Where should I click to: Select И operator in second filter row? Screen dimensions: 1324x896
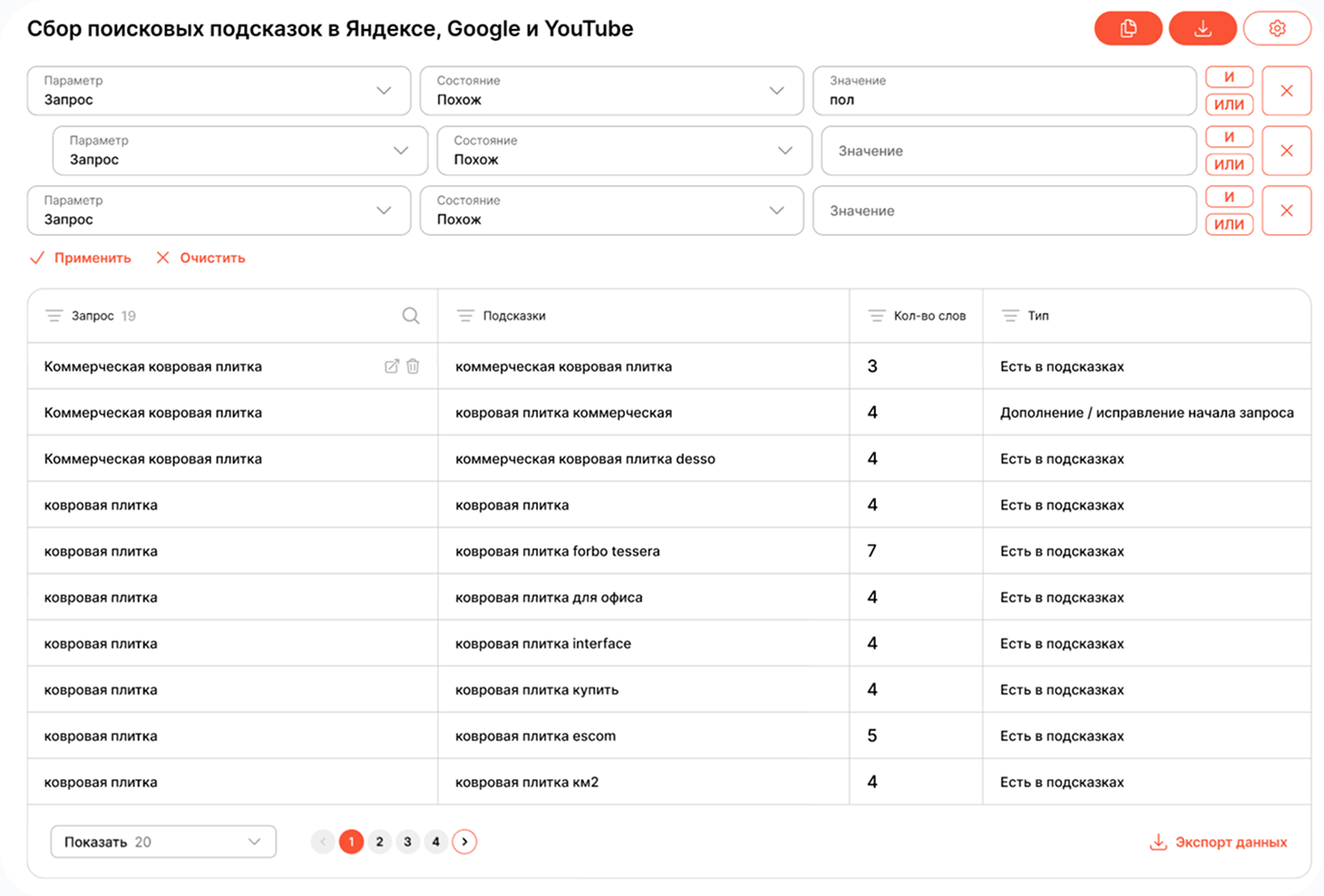(x=1229, y=137)
